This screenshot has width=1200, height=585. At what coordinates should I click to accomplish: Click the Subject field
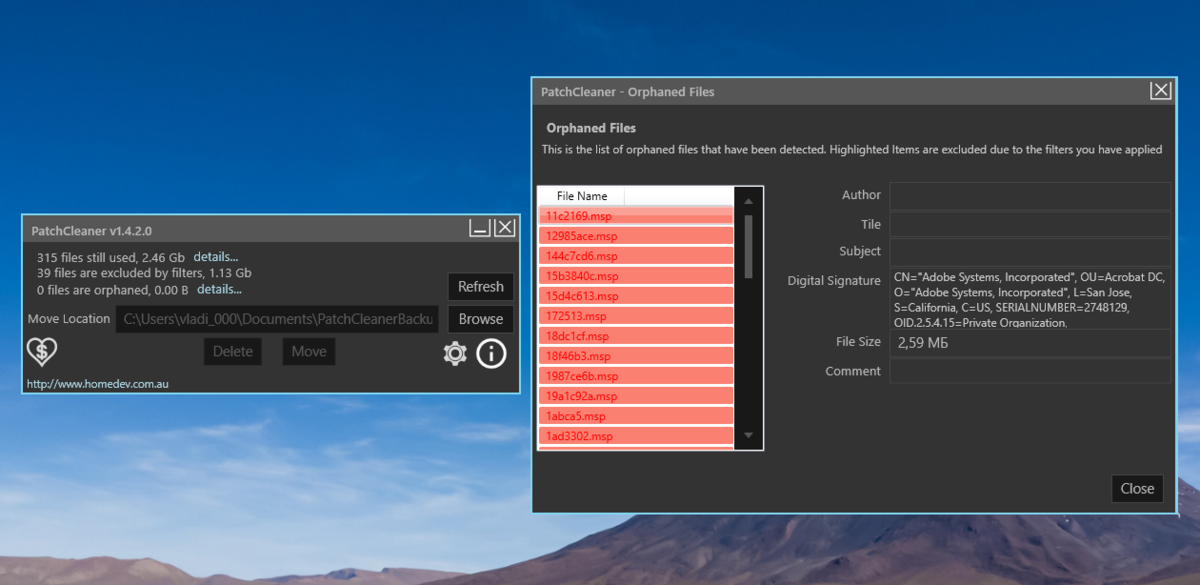coord(1030,251)
